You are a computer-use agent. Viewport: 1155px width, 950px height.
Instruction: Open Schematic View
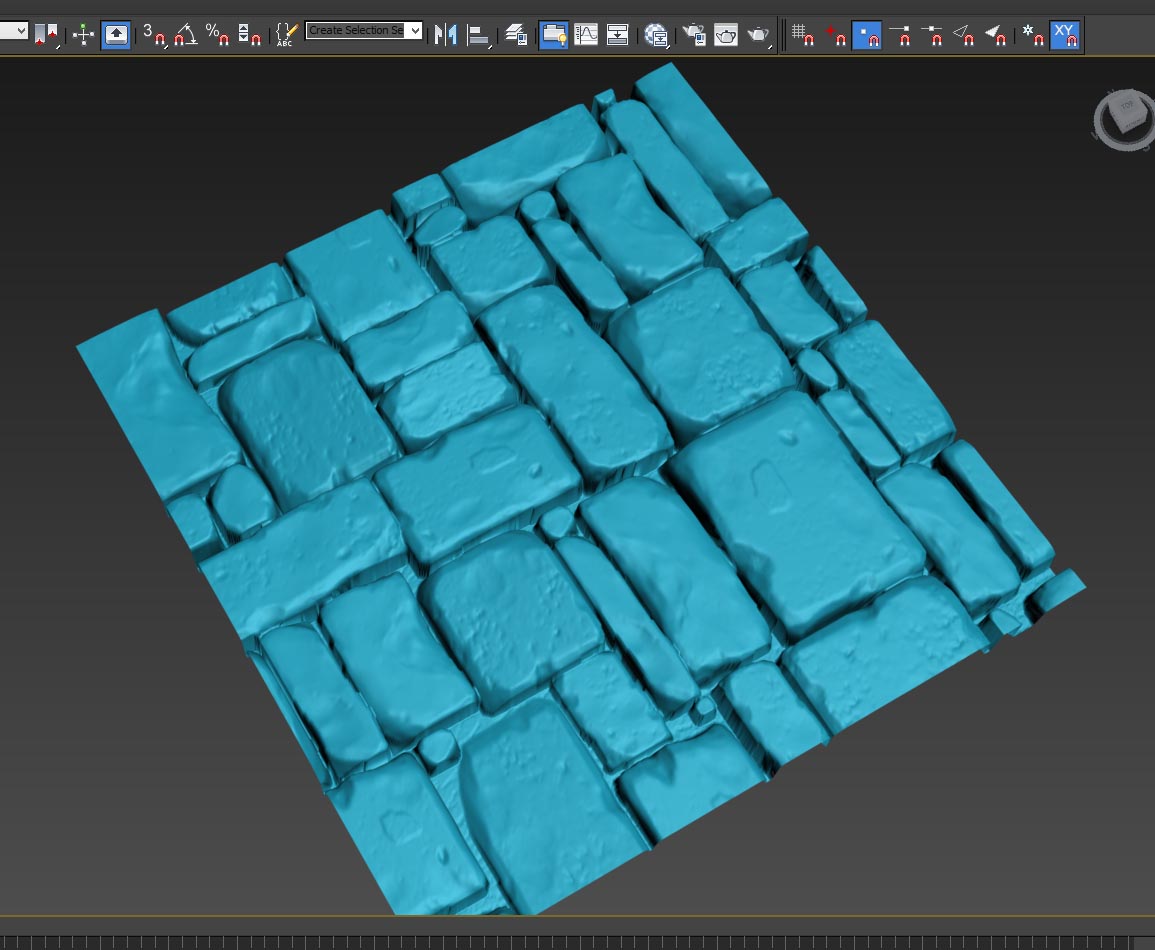click(x=617, y=35)
